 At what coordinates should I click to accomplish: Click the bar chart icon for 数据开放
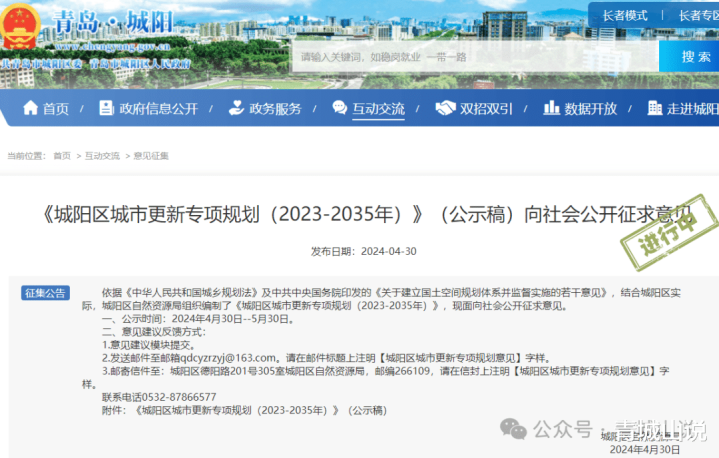(x=551, y=108)
